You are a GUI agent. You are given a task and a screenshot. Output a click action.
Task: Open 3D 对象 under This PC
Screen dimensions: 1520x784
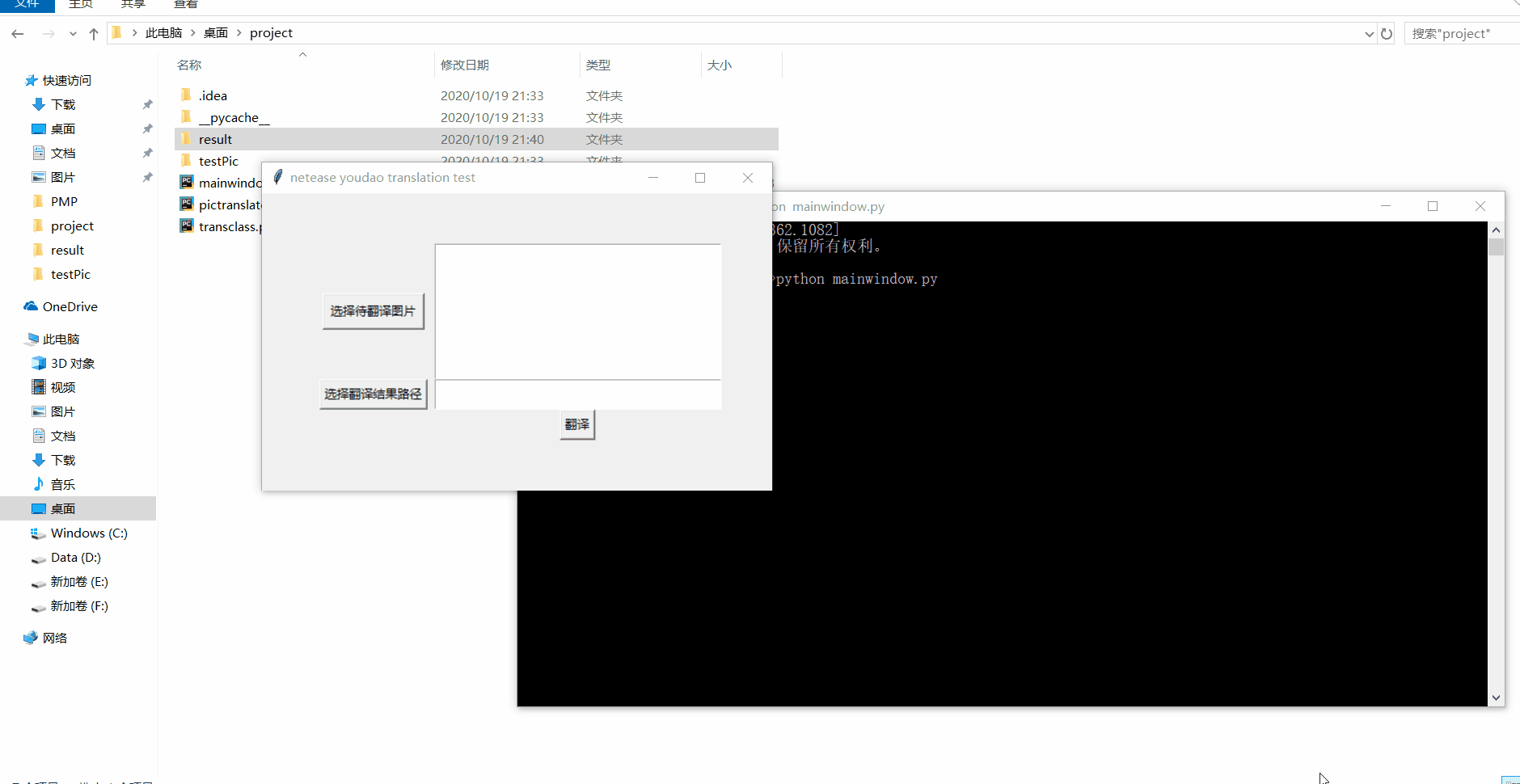pos(73,363)
